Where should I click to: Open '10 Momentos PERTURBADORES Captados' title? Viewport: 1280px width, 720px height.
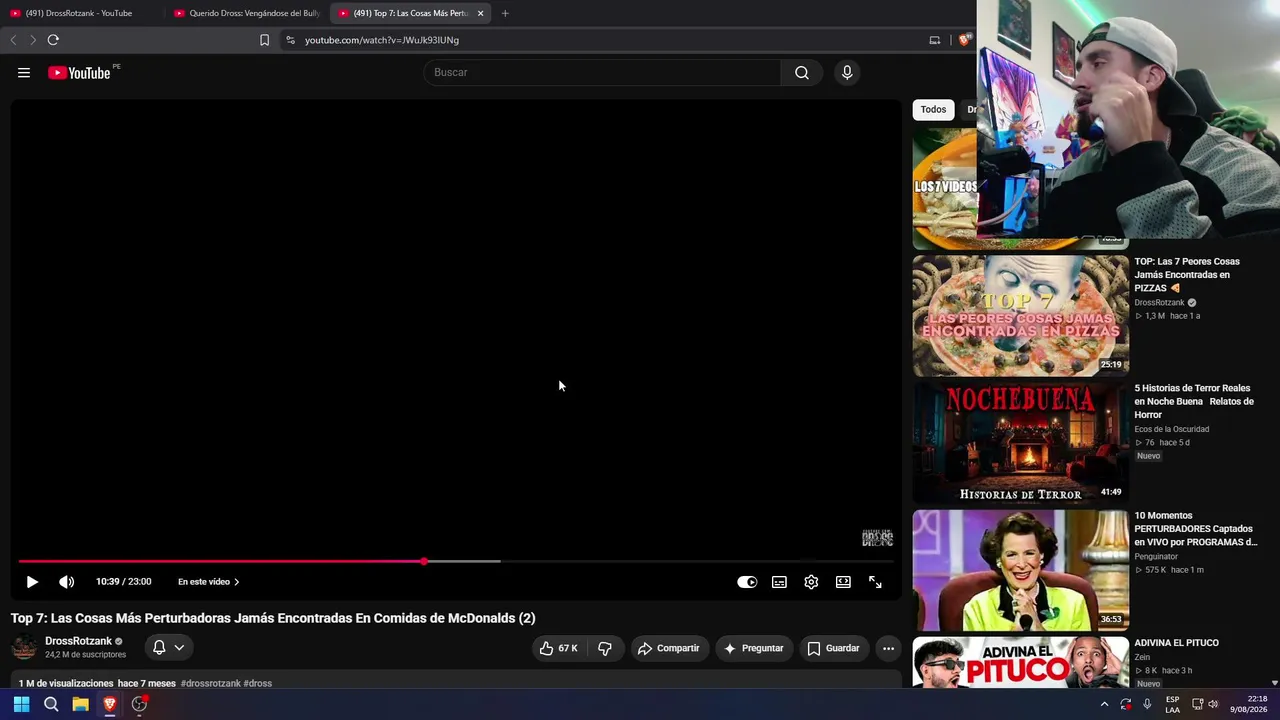[x=1196, y=529]
